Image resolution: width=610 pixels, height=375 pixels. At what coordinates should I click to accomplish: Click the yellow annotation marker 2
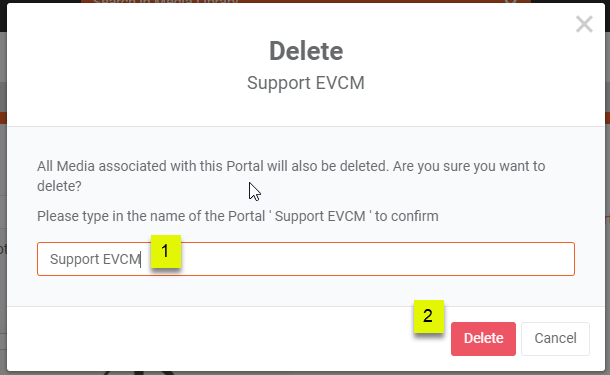tap(429, 316)
